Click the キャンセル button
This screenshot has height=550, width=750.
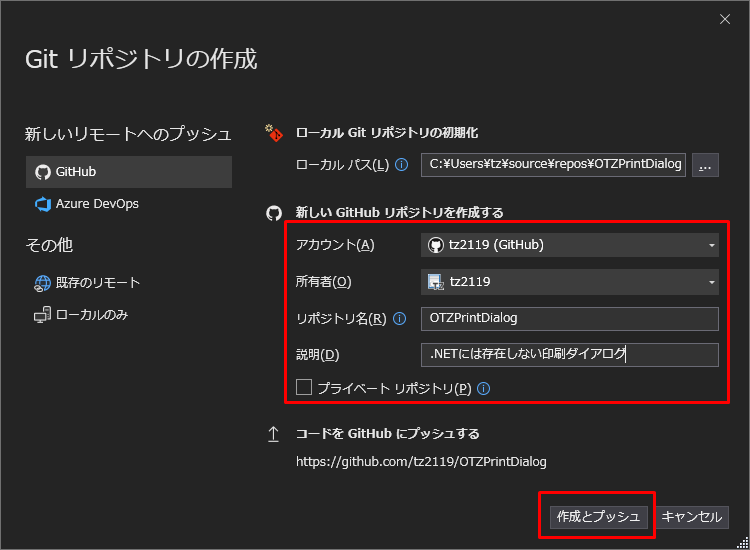pos(692,517)
